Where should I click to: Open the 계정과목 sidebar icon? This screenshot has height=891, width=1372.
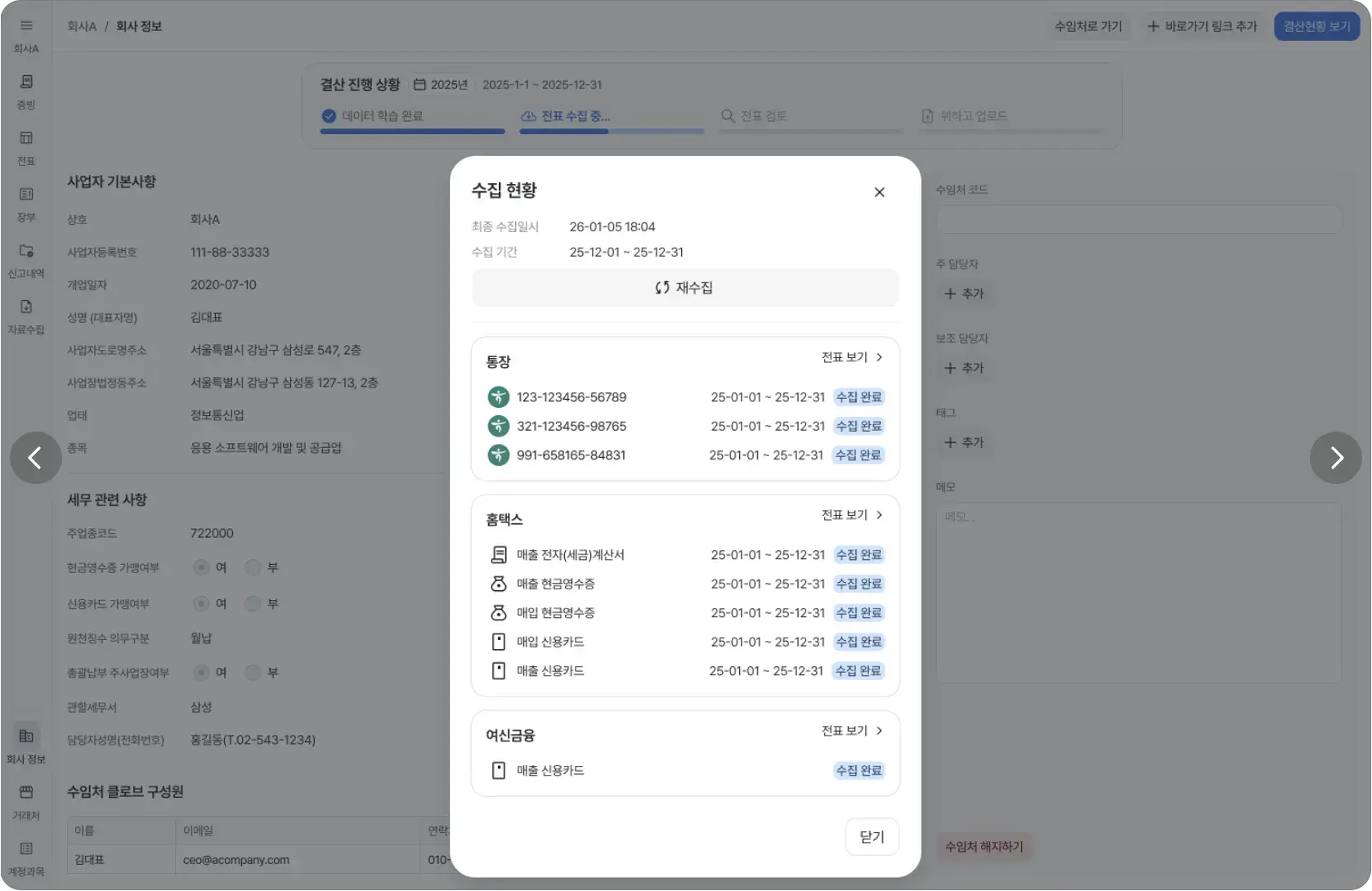(26, 849)
